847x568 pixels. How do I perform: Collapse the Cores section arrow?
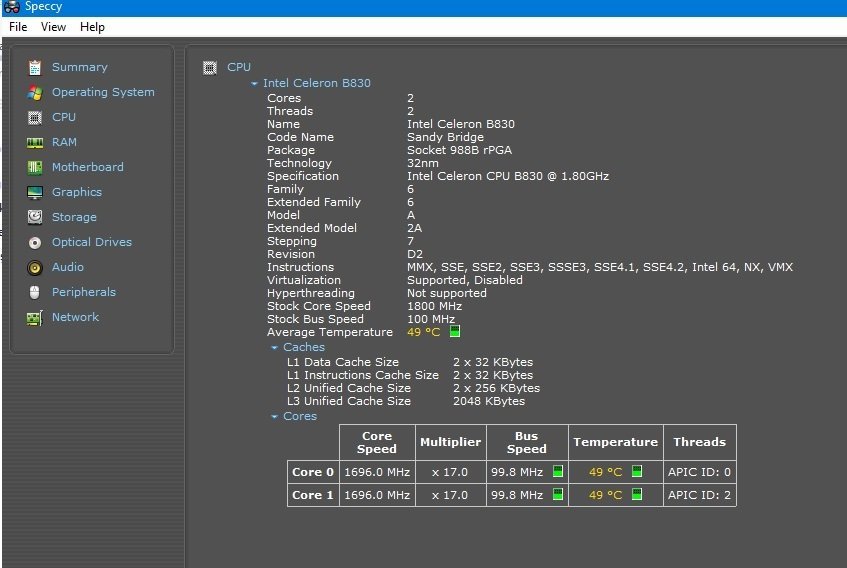(x=274, y=417)
